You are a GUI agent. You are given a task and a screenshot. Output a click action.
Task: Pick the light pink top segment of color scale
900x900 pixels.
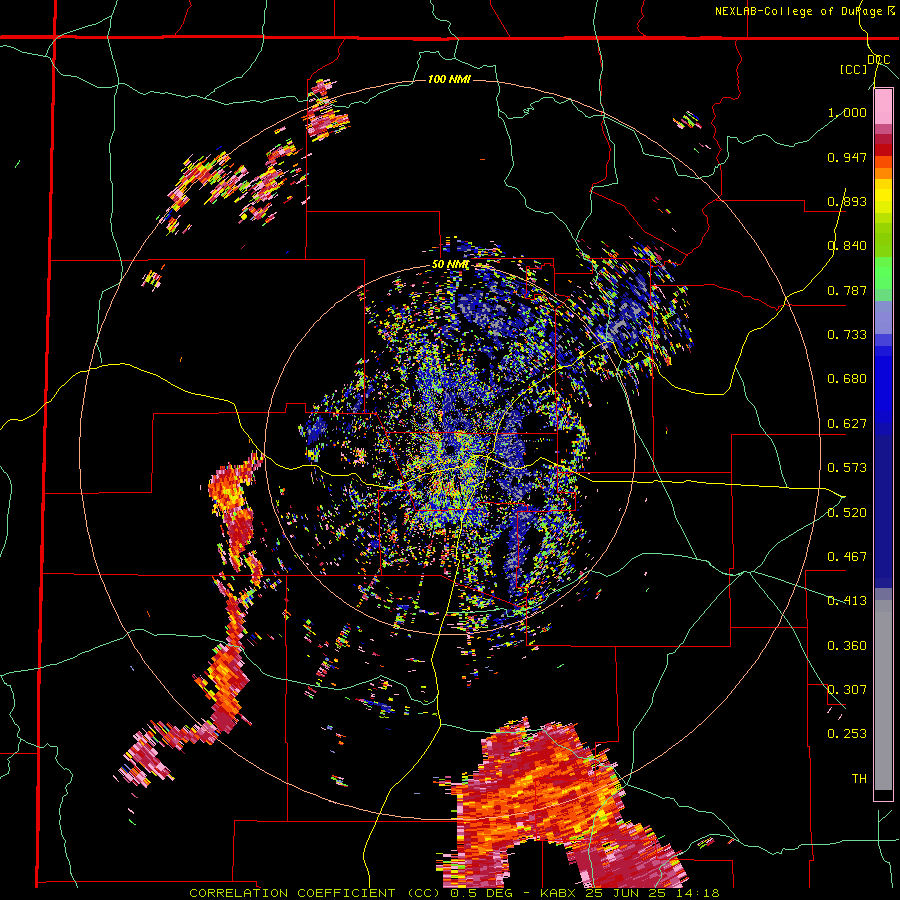[x=883, y=107]
